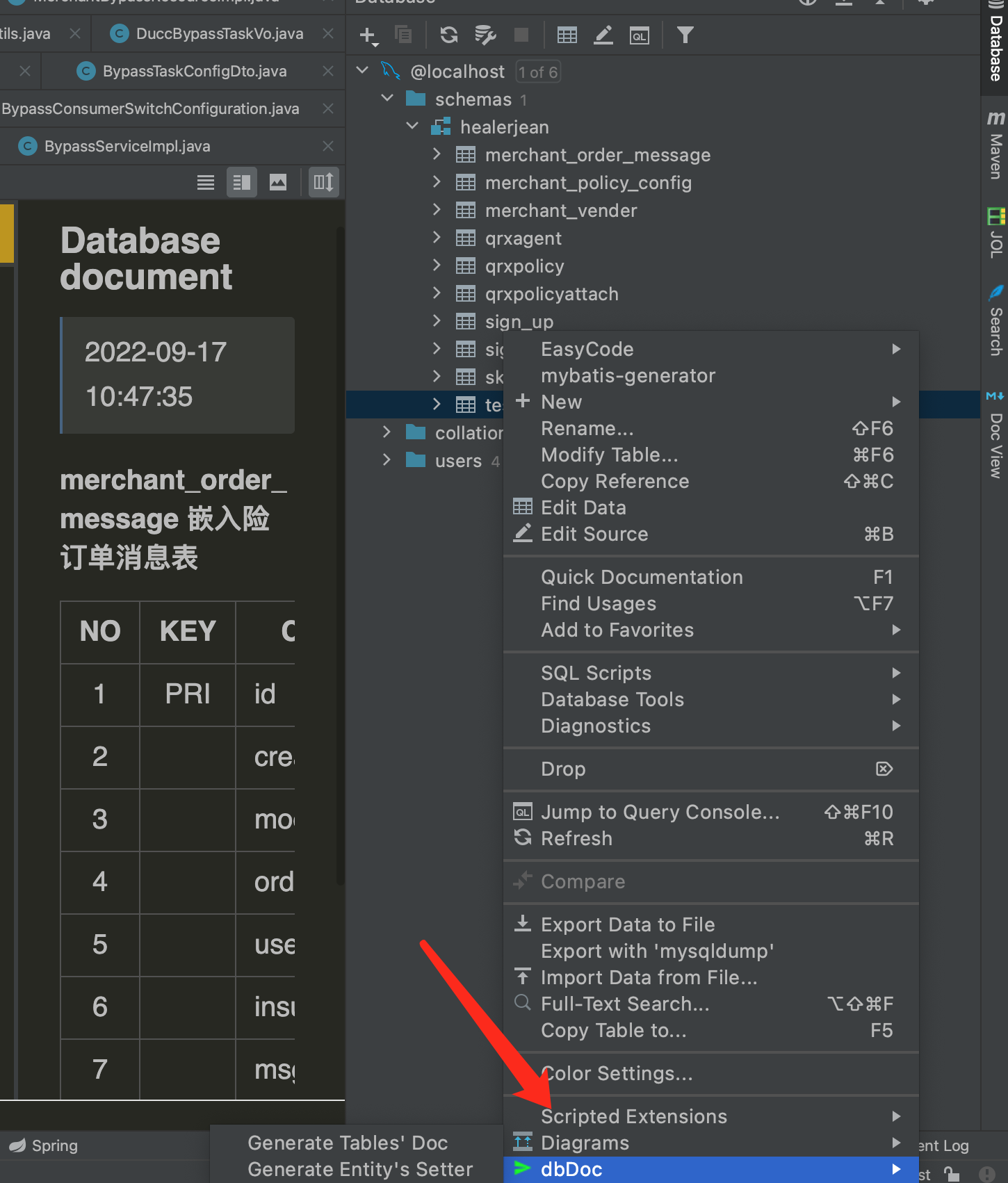Choose Generate Entity's Setter
The height and width of the screenshot is (1183, 1008).
357,1169
